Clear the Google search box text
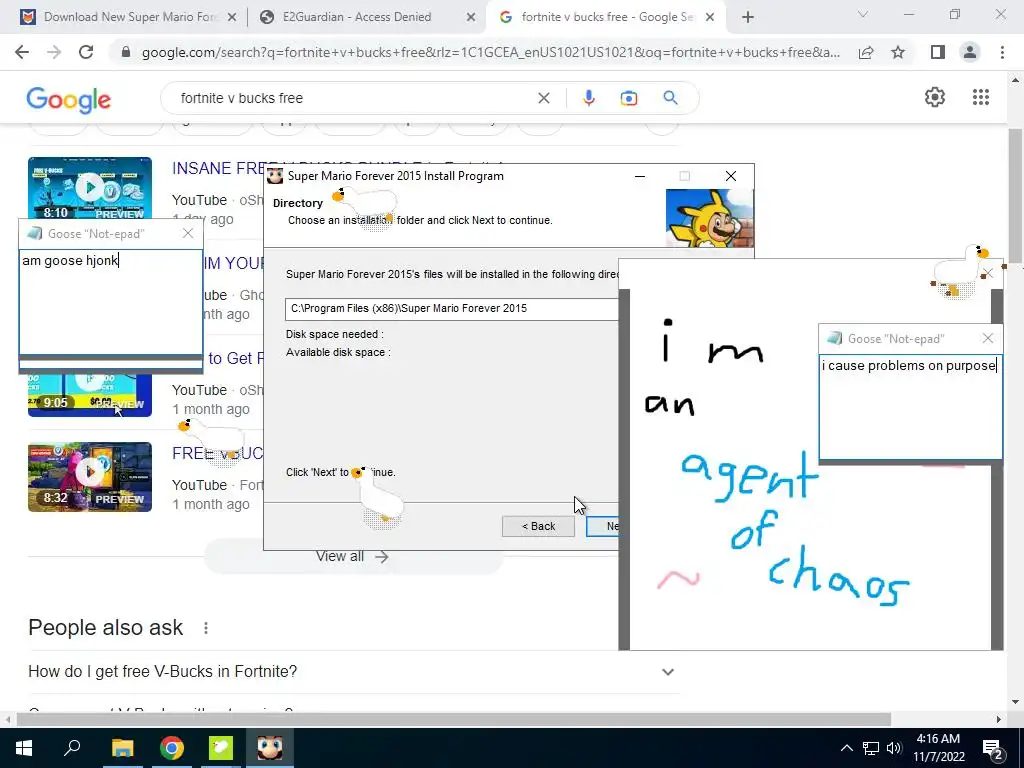 543,98
